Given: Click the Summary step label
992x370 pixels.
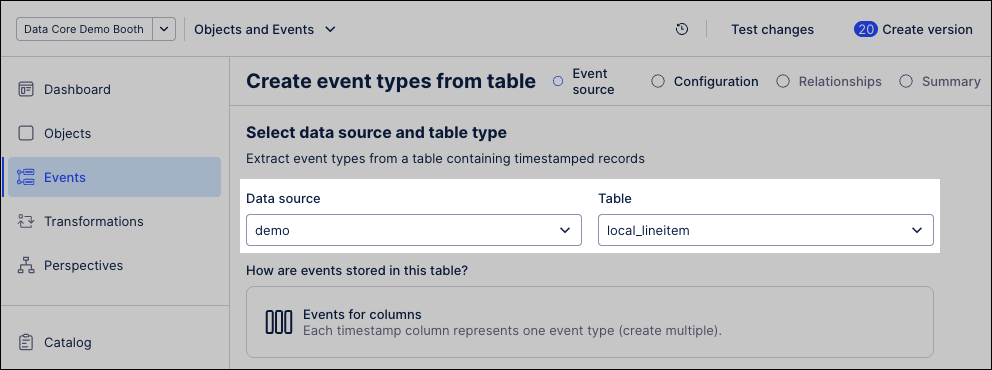Looking at the screenshot, I should coord(951,82).
